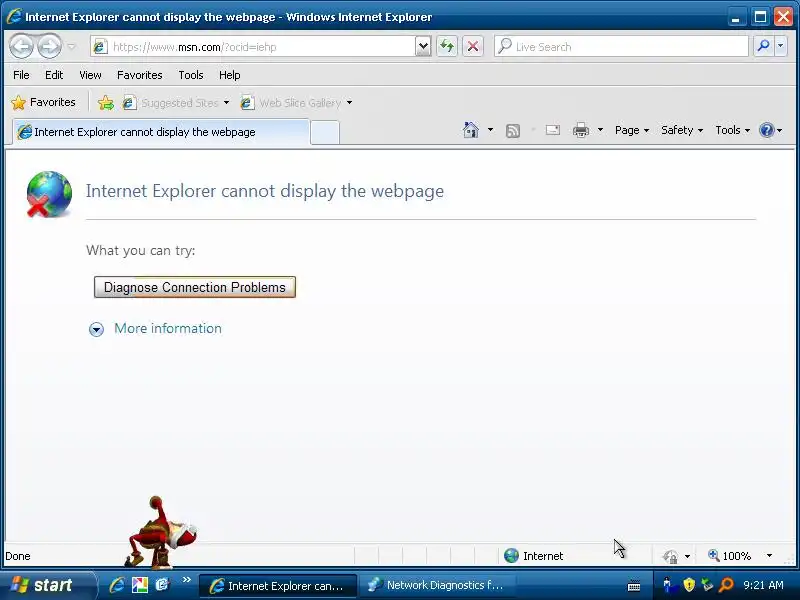Click Diagnose Connection Problems button
The width and height of the screenshot is (800, 600).
(195, 287)
